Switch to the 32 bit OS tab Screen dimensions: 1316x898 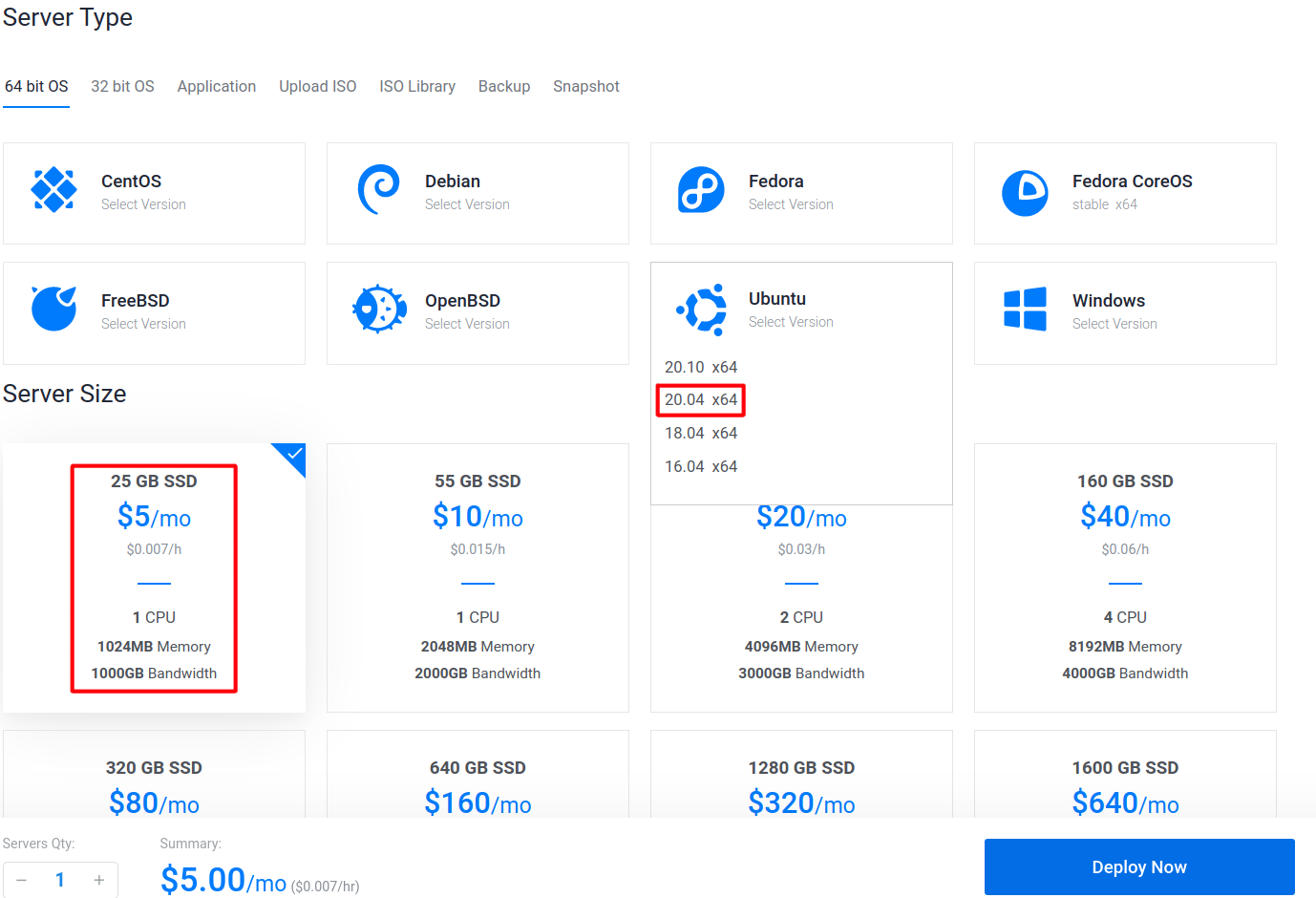pyautogui.click(x=122, y=86)
